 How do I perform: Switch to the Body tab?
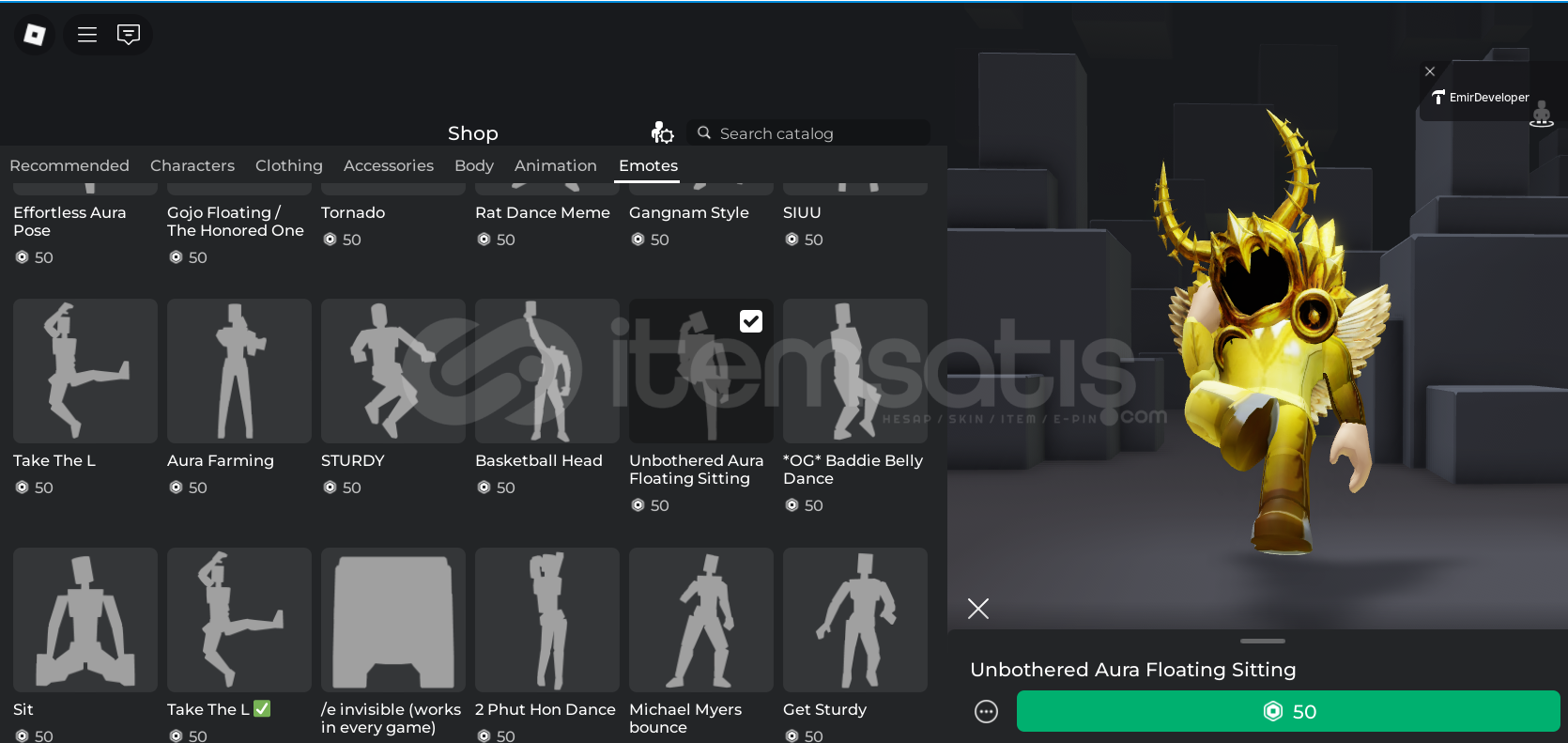click(x=474, y=165)
